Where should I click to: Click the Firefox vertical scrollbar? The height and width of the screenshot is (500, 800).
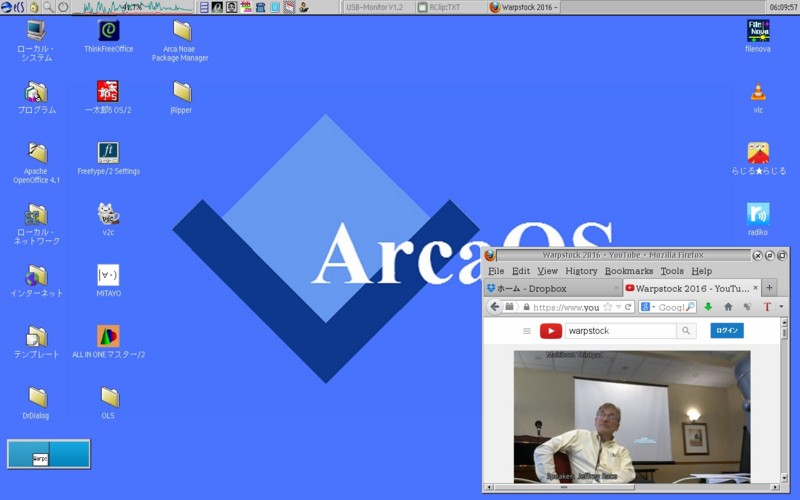coord(784,401)
